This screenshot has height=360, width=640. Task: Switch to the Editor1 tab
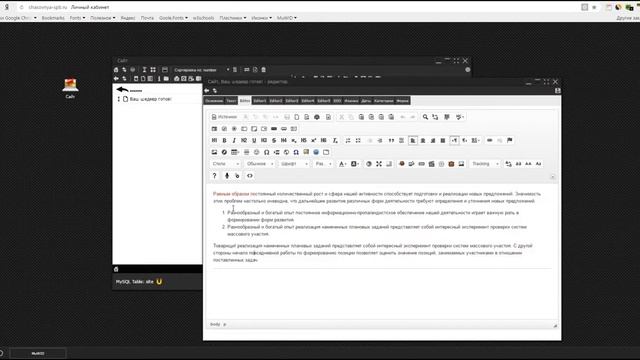260,101
